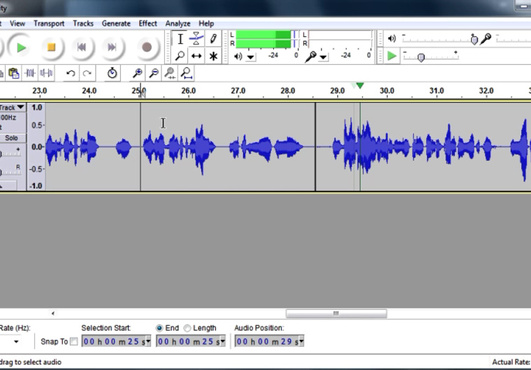Screen dimensions: 531x370
Task: Undo the last action
Action: 71,73
